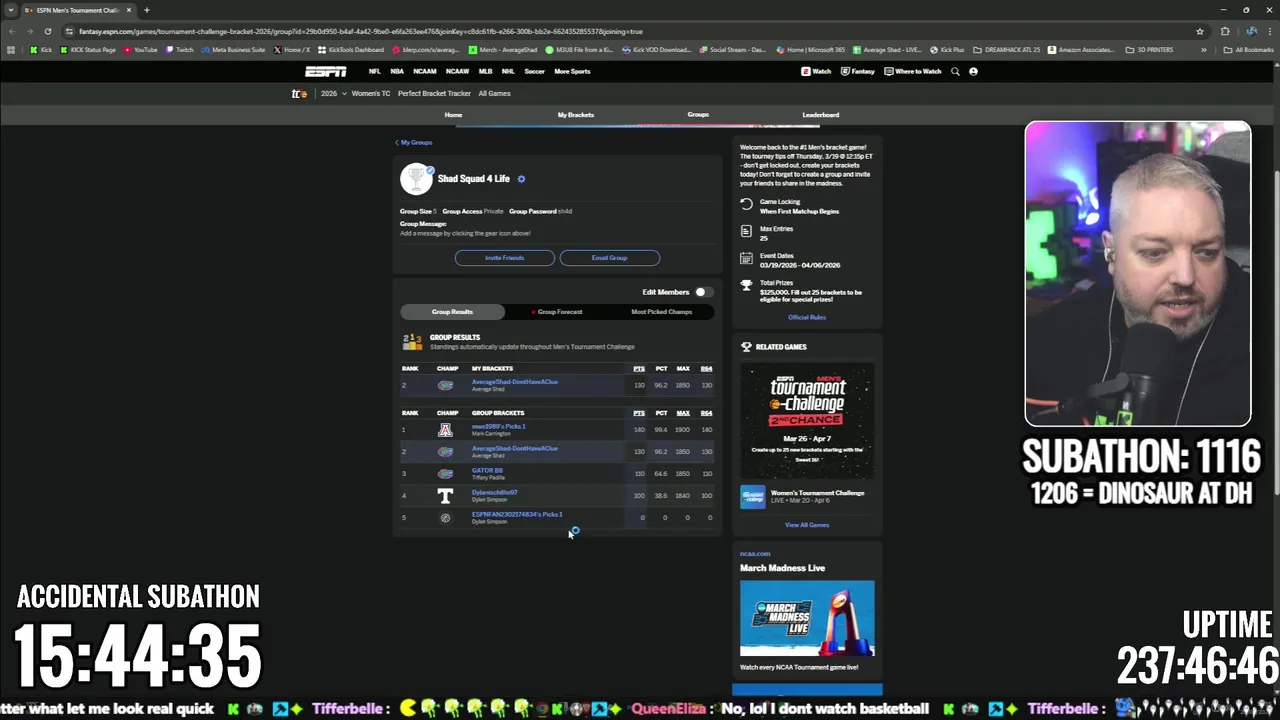Open the Official Rules link
The width and height of the screenshot is (1280, 720).
point(807,317)
